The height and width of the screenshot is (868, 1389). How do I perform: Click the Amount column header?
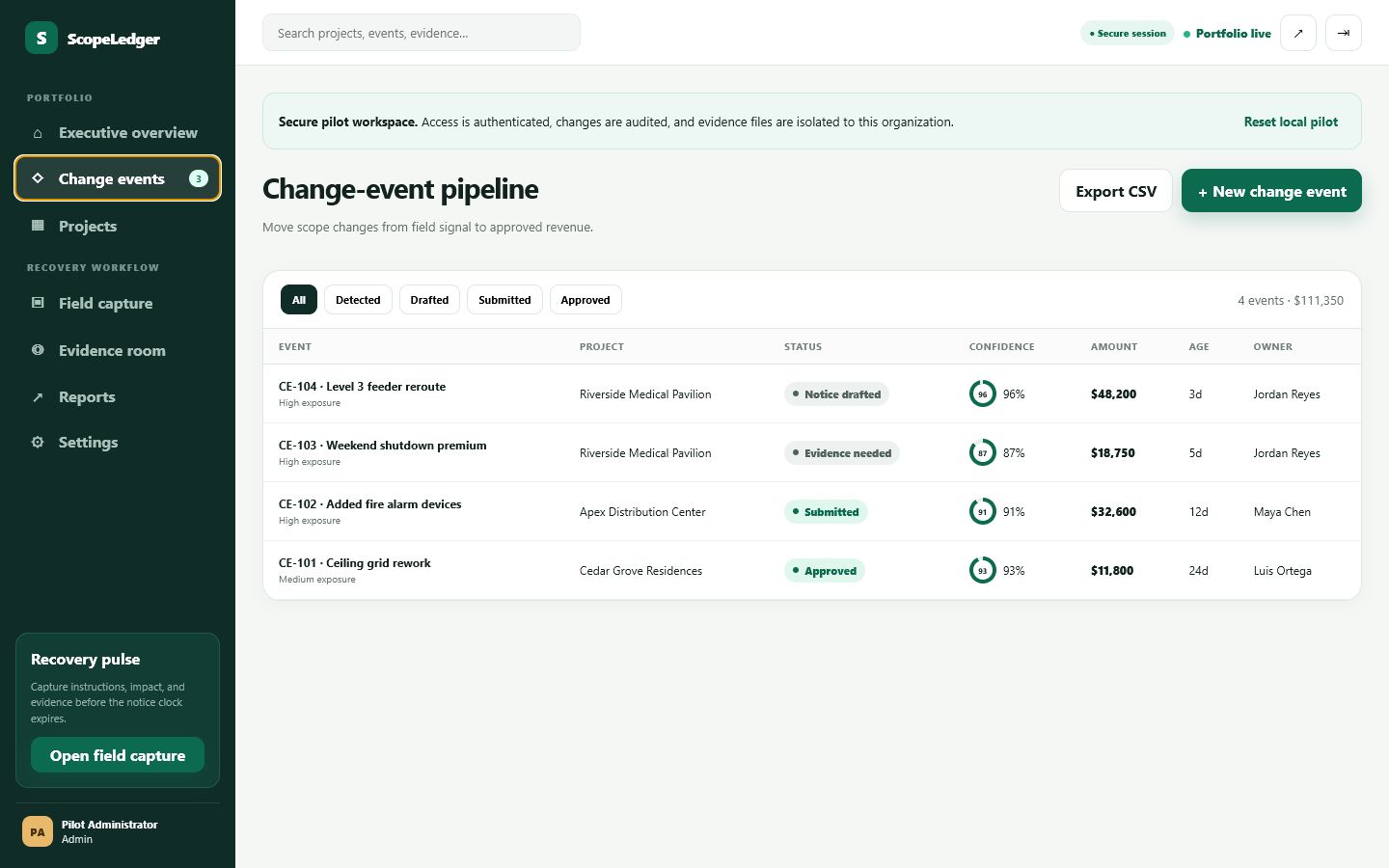(1114, 346)
